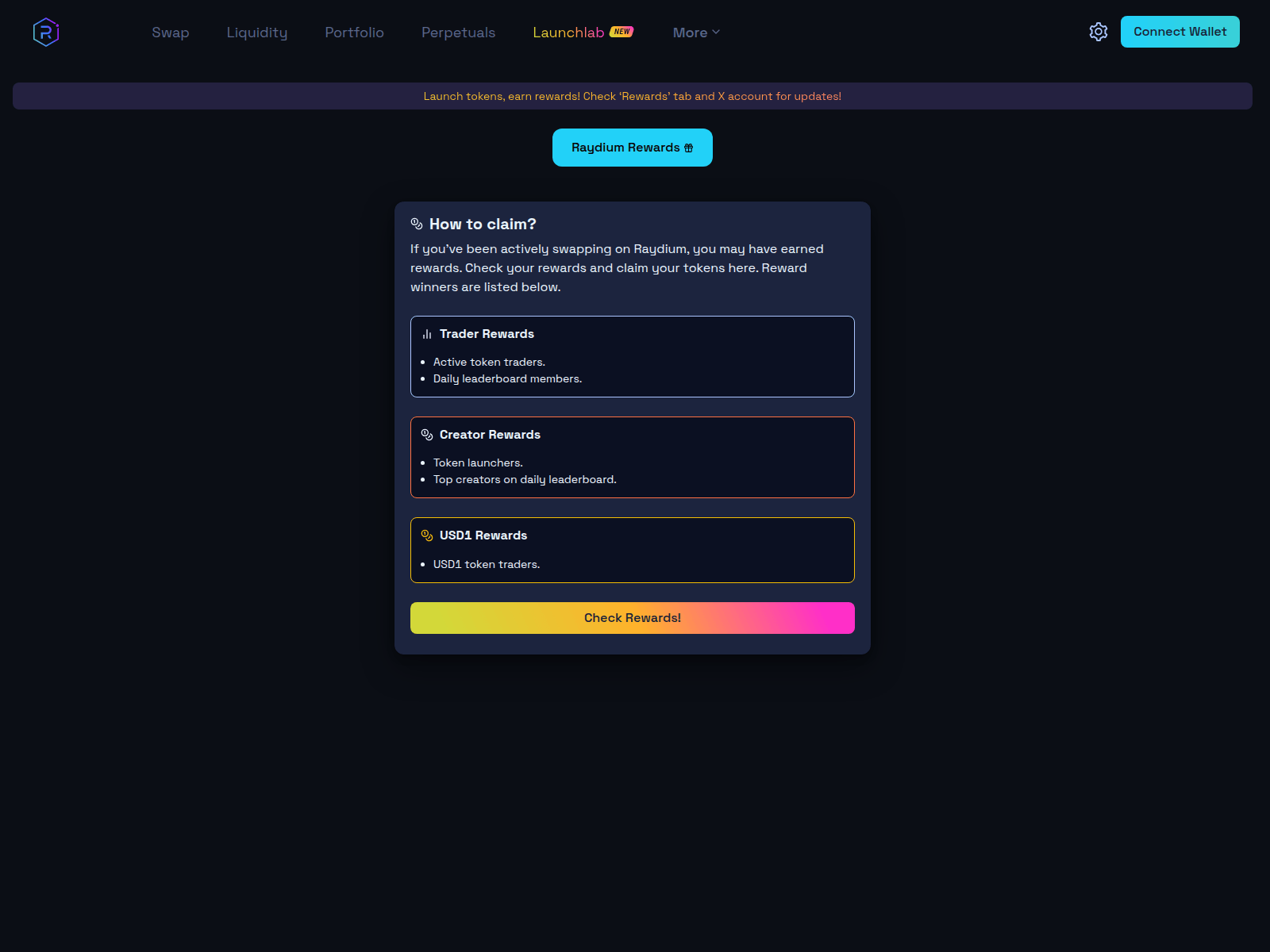Expand the More dropdown menu

click(696, 33)
